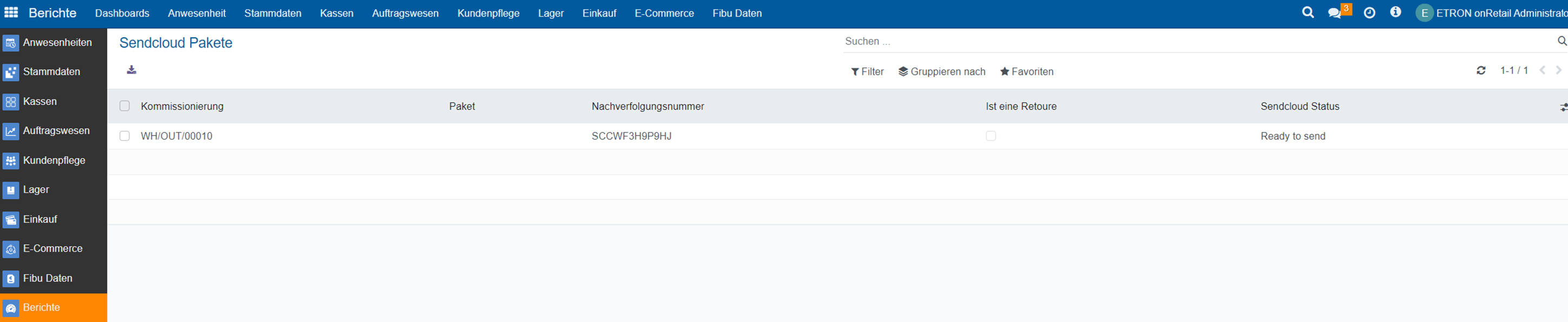Open the E-Commerce top menu

pyautogui.click(x=664, y=14)
